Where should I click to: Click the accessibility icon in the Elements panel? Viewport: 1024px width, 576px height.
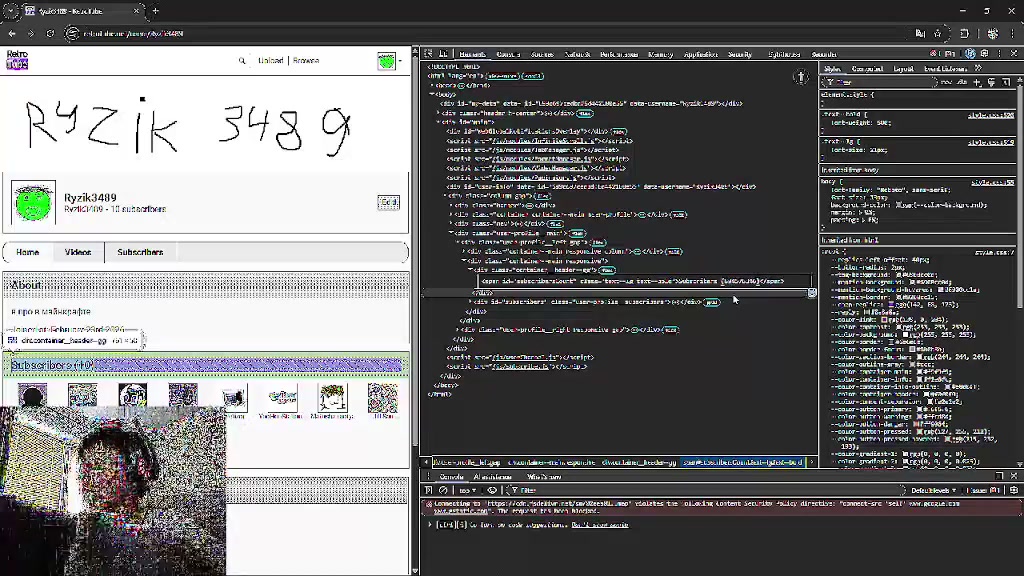[801, 77]
